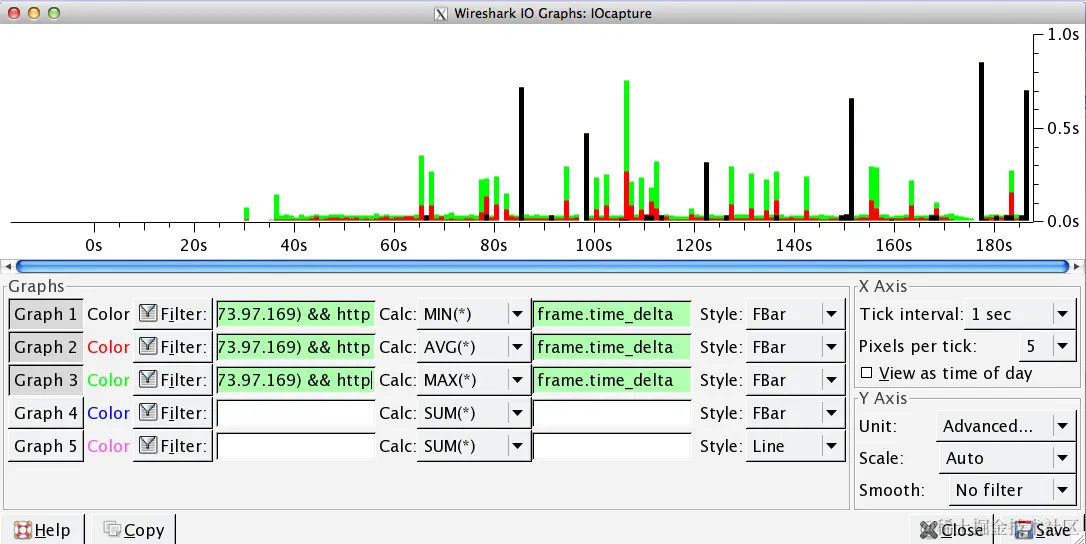Open Smooth filter dropdown

pyautogui.click(x=1012, y=490)
